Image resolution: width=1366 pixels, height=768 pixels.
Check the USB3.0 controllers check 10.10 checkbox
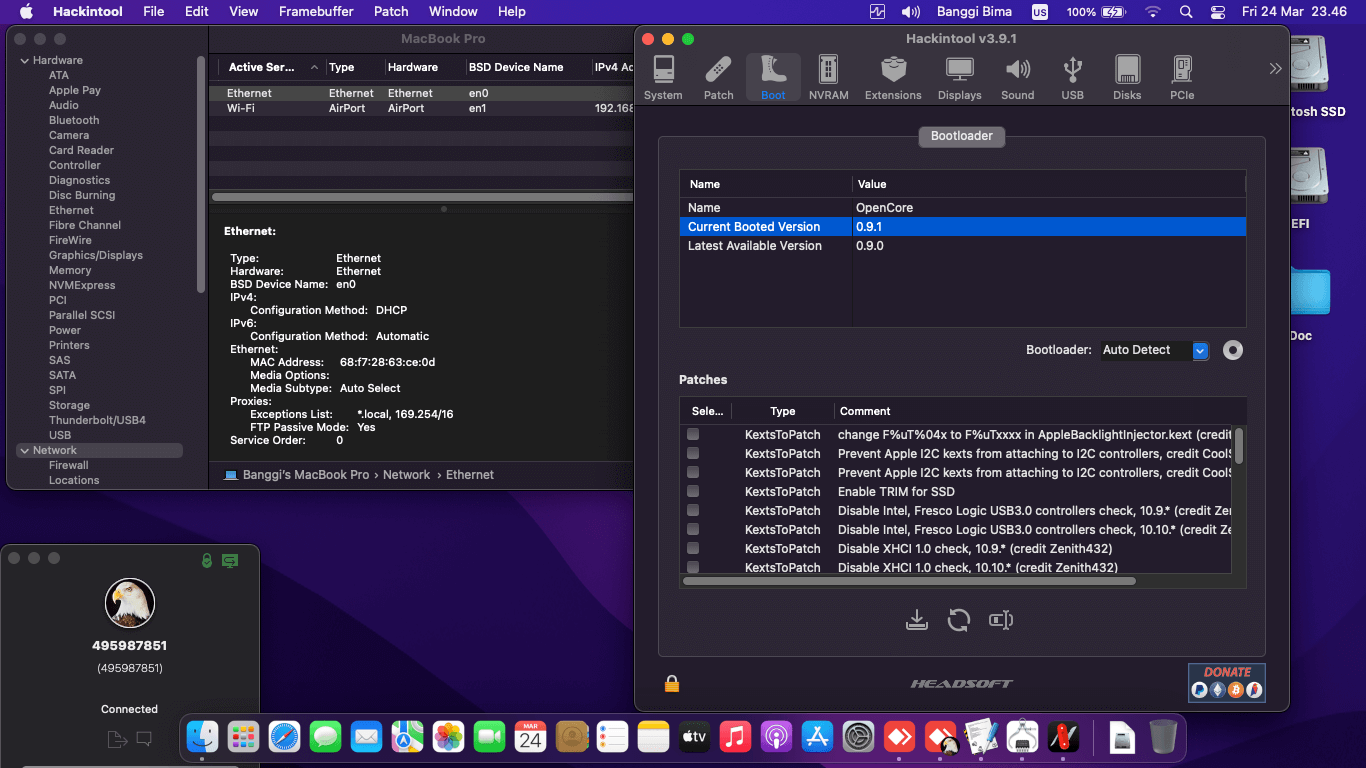point(693,530)
